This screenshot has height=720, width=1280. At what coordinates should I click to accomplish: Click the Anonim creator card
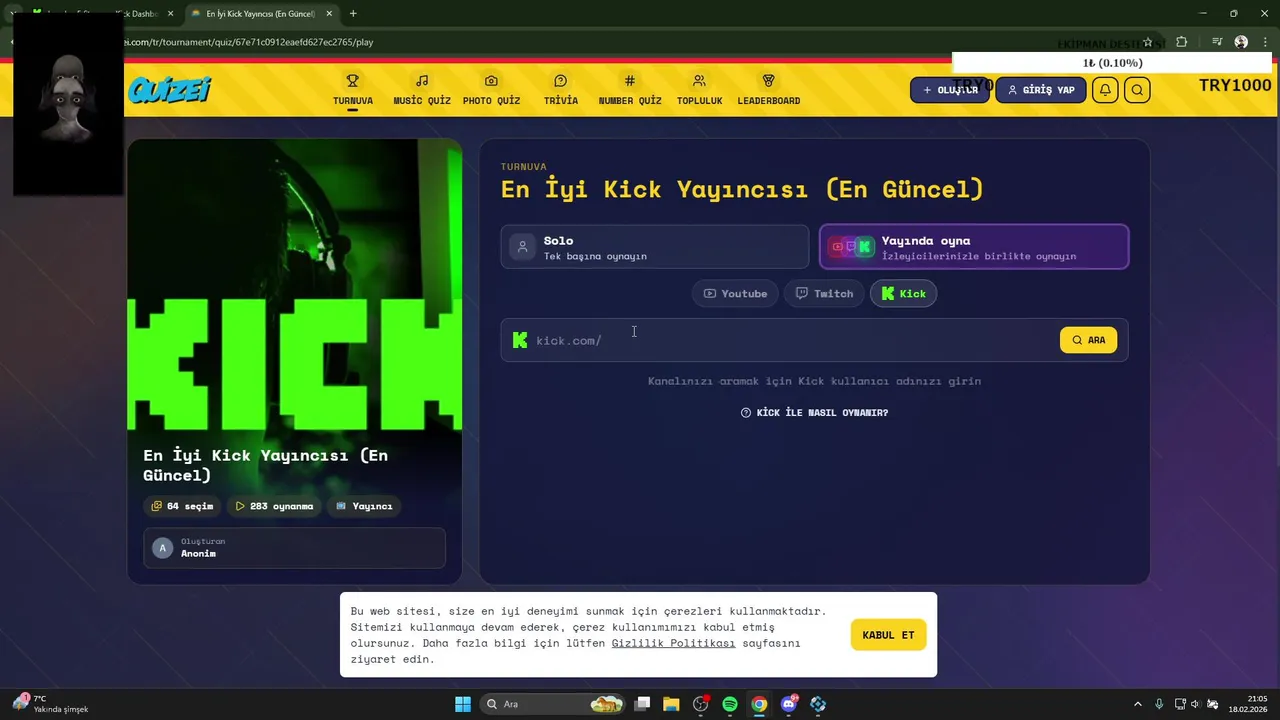pyautogui.click(x=294, y=548)
